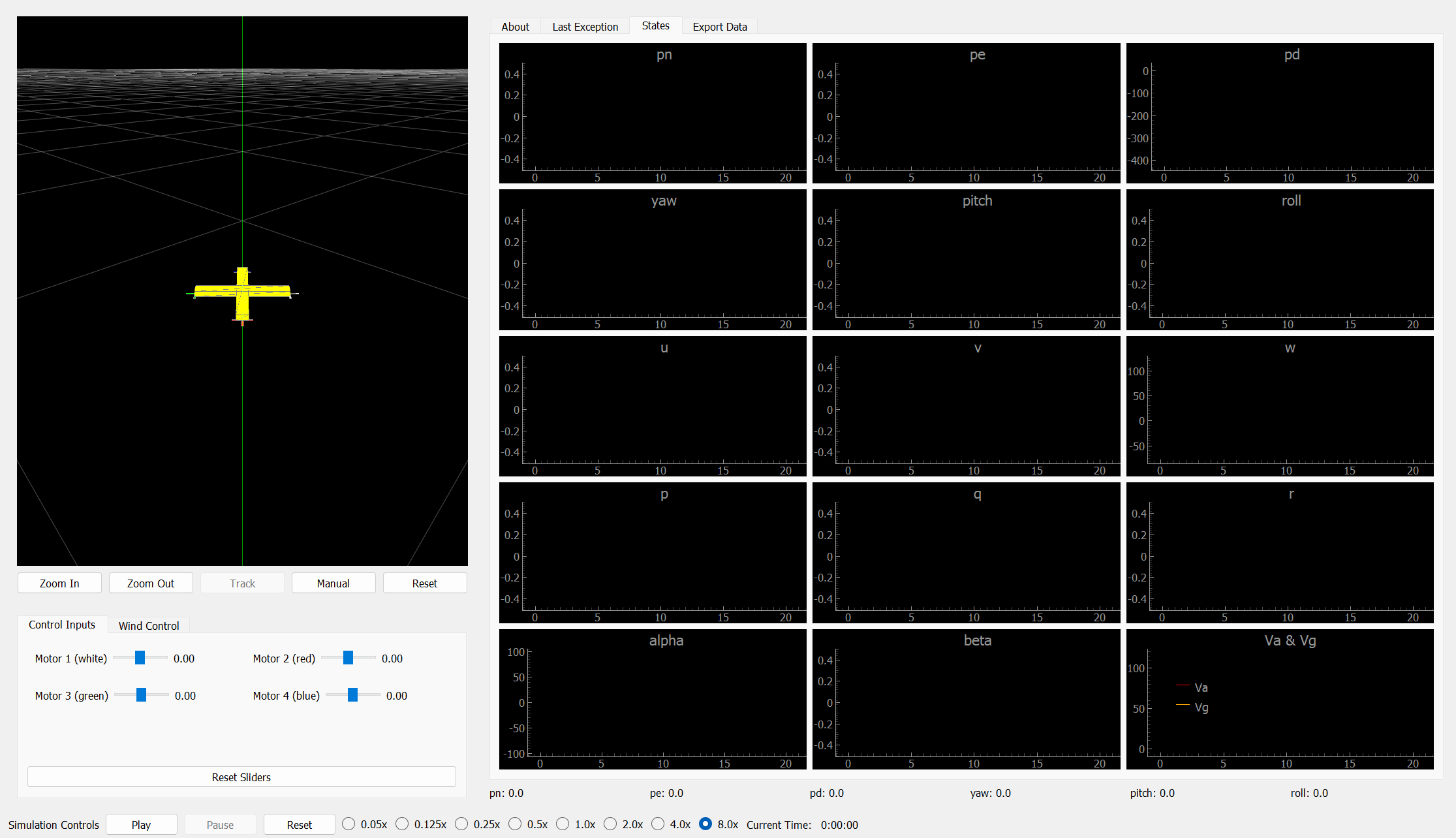Select the 8.0x speed radio button
This screenshot has height=838, width=1456.
click(x=705, y=824)
